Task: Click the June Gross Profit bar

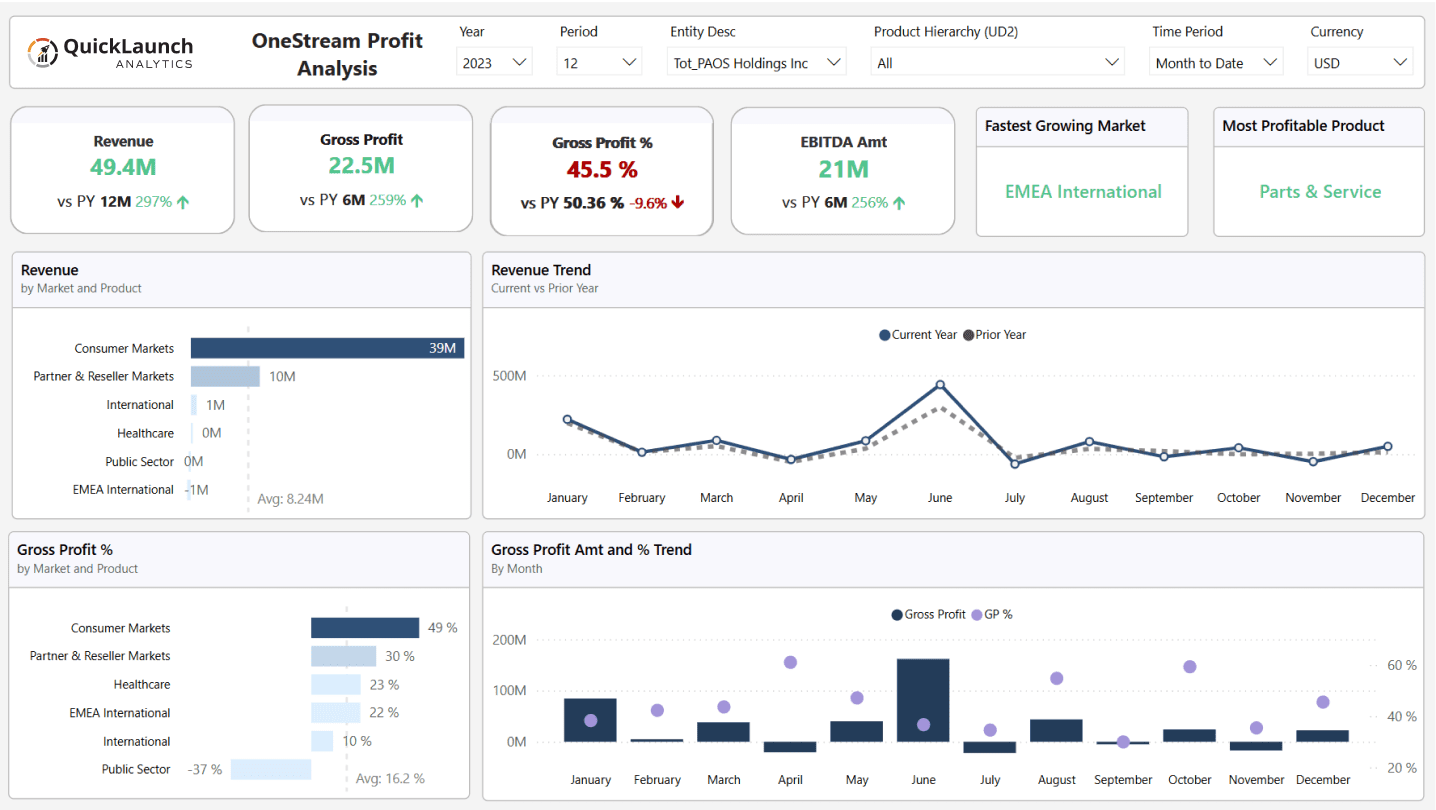Action: [x=923, y=700]
